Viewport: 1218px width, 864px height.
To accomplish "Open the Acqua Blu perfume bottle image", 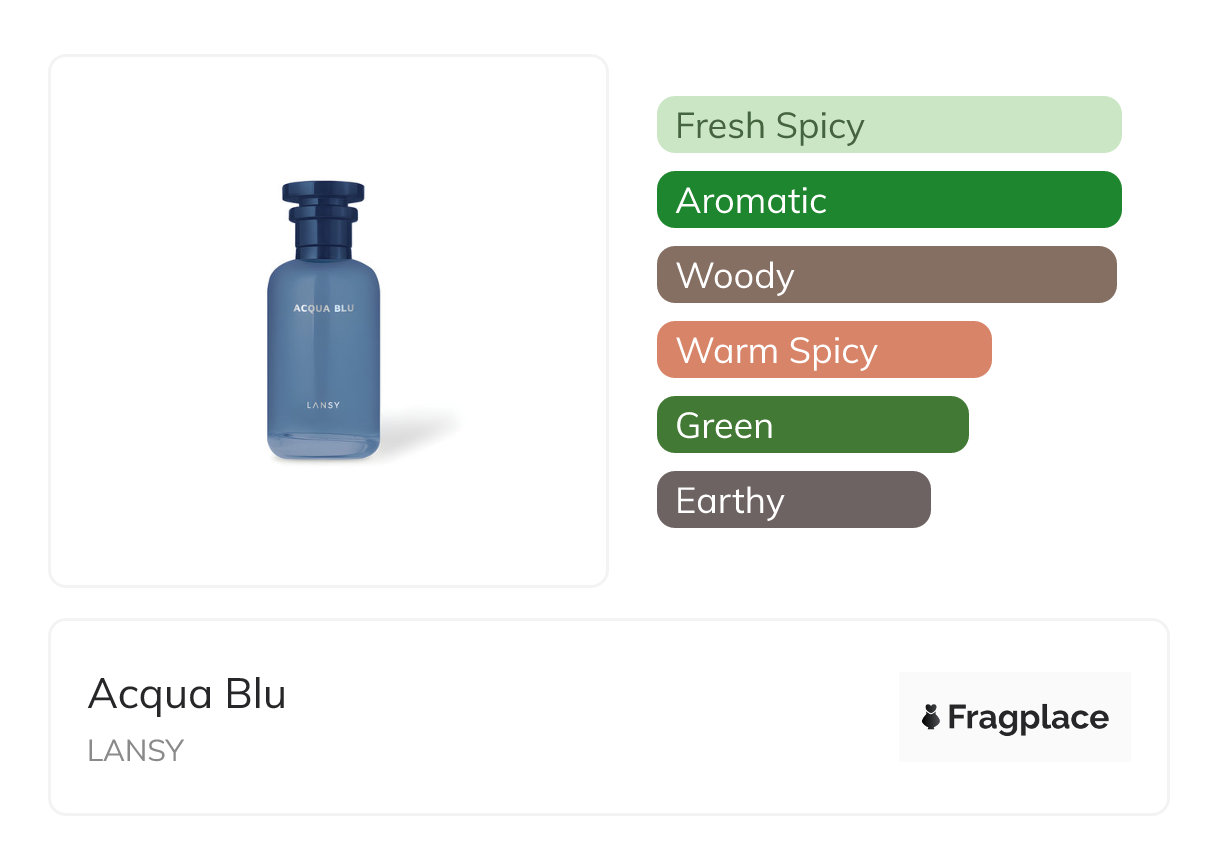I will (323, 330).
